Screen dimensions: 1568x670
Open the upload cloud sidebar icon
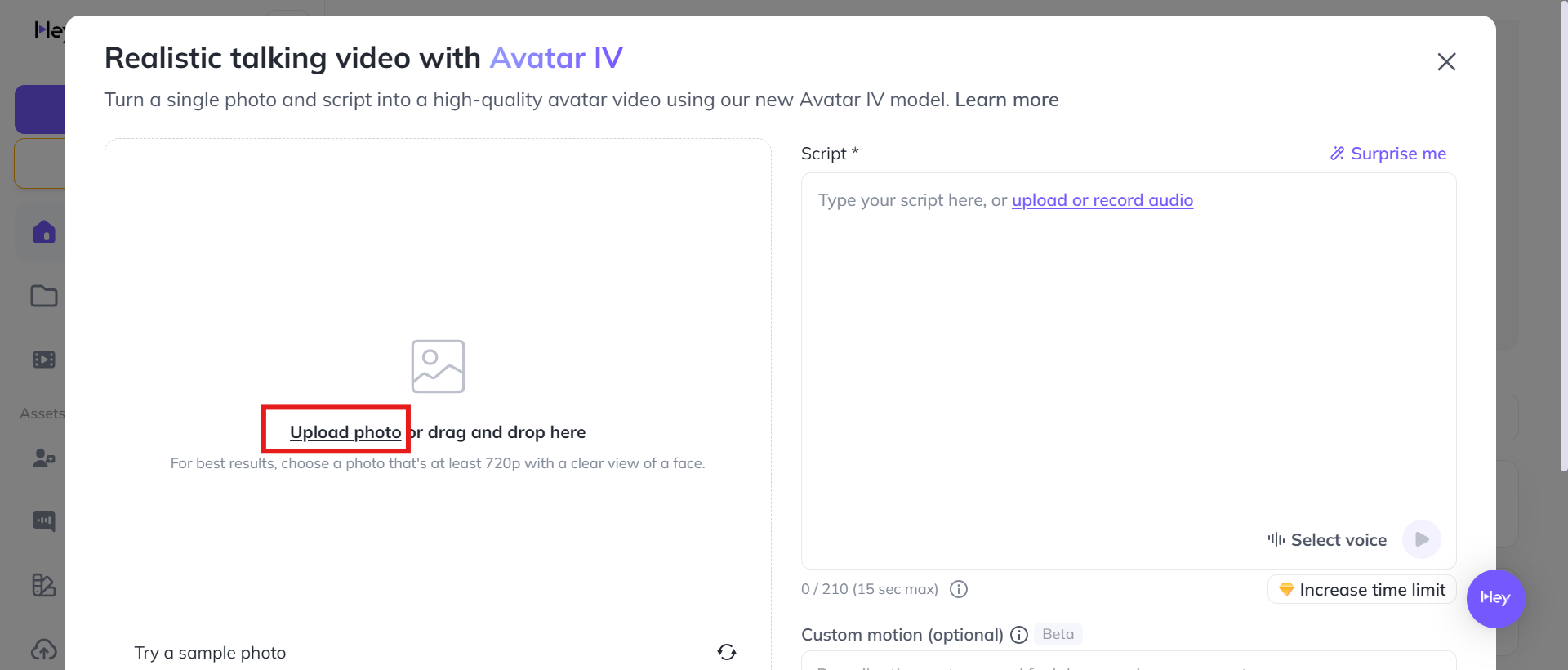click(44, 650)
